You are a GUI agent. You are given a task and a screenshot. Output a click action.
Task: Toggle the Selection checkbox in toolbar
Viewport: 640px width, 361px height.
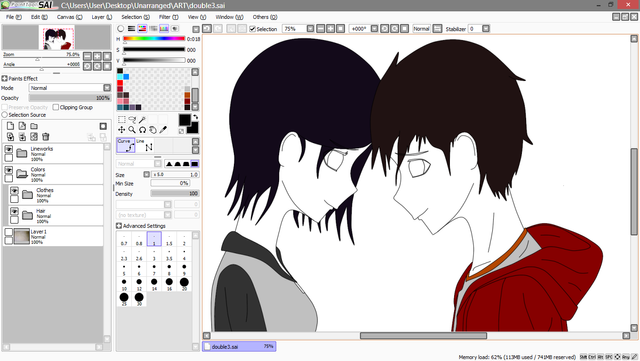pyautogui.click(x=252, y=29)
